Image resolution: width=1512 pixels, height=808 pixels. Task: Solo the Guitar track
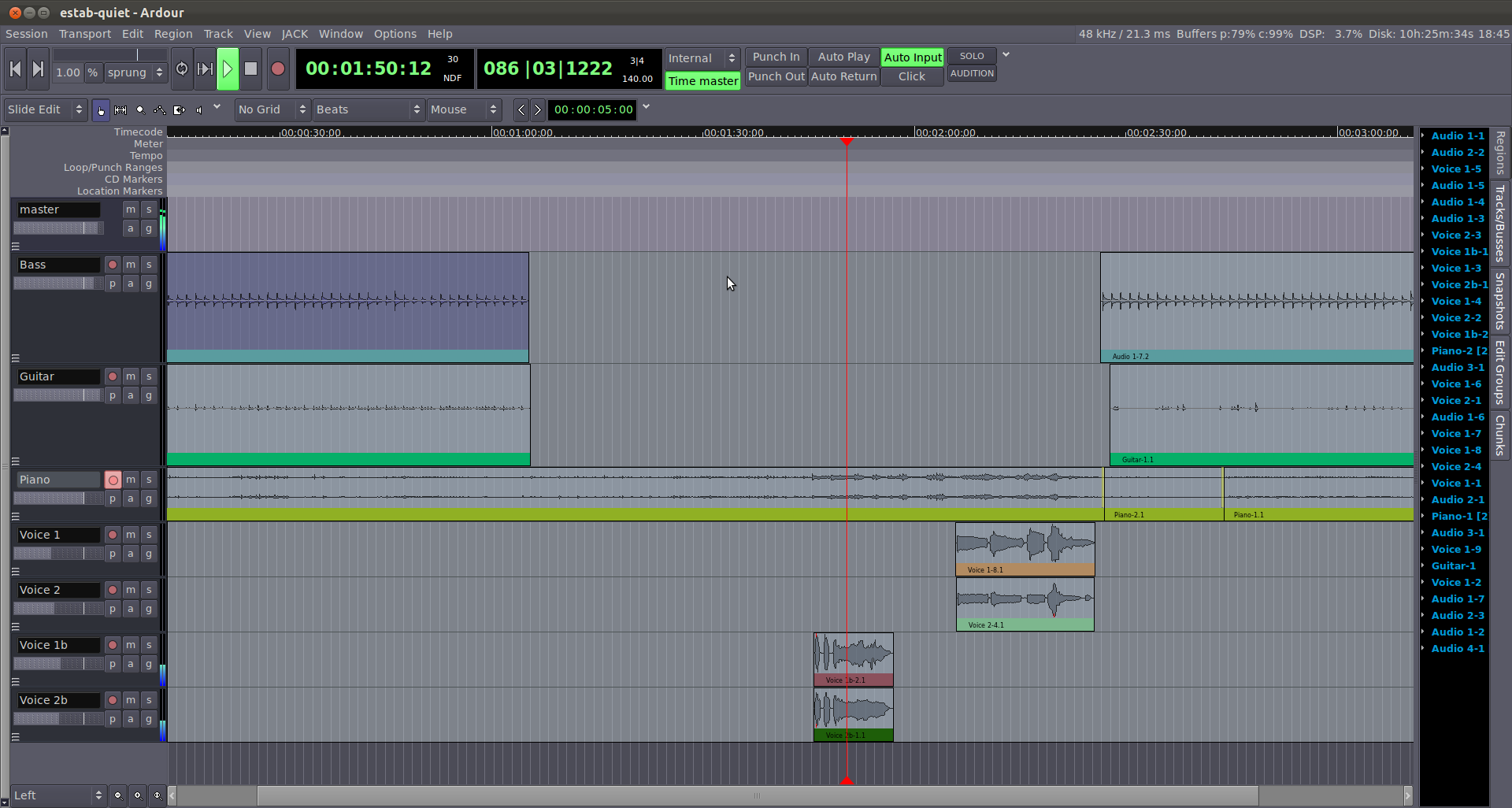click(x=149, y=376)
